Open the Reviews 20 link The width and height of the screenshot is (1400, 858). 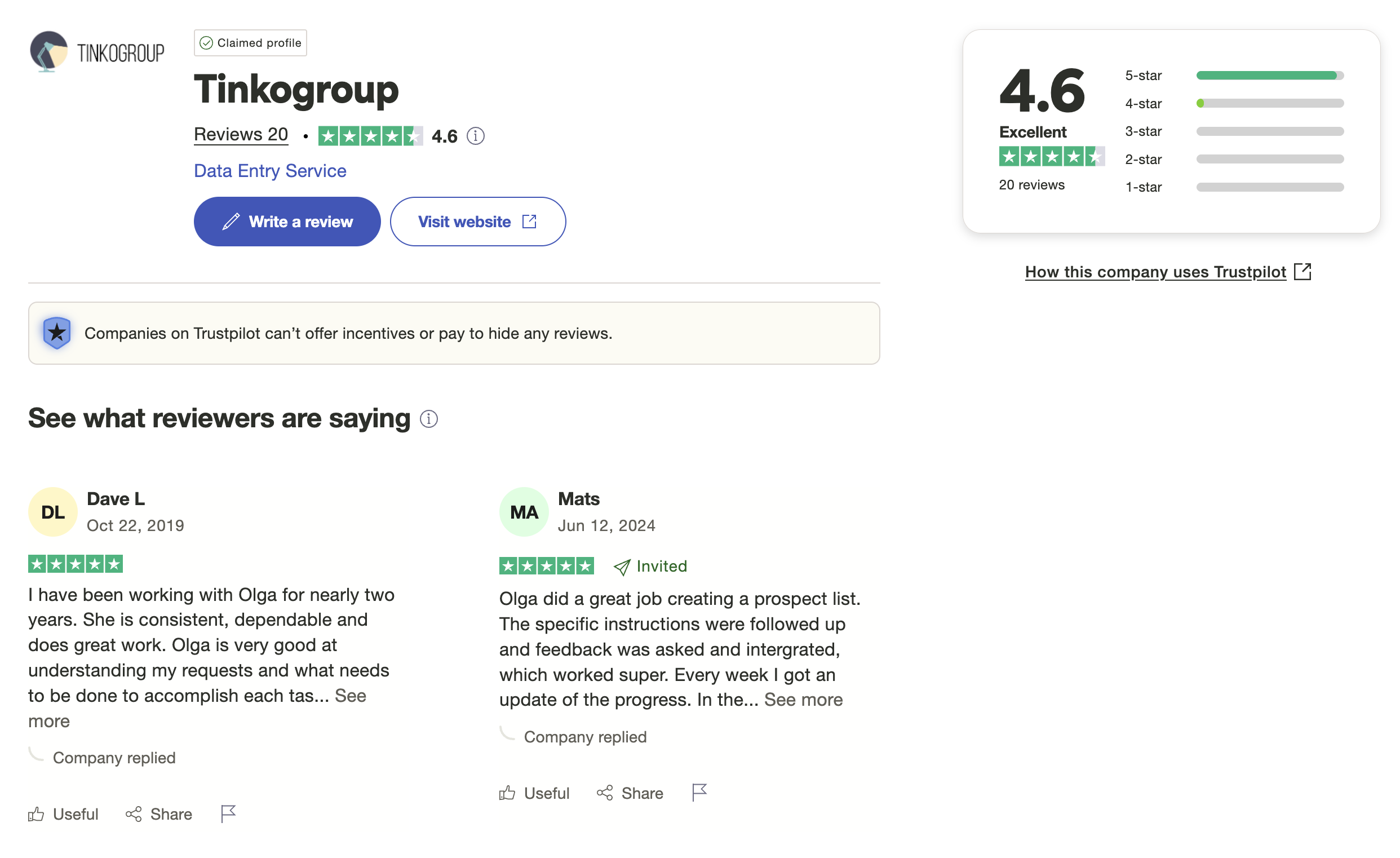241,135
